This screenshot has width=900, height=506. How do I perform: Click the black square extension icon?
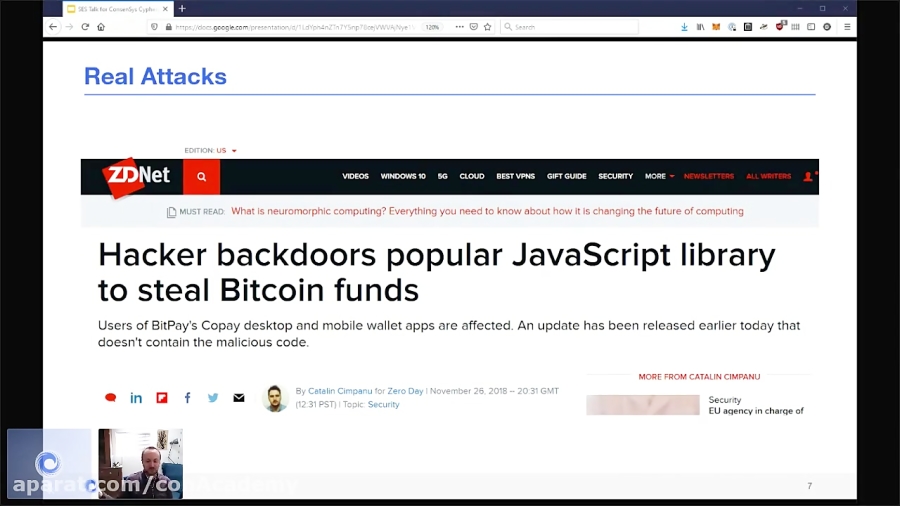tap(748, 27)
